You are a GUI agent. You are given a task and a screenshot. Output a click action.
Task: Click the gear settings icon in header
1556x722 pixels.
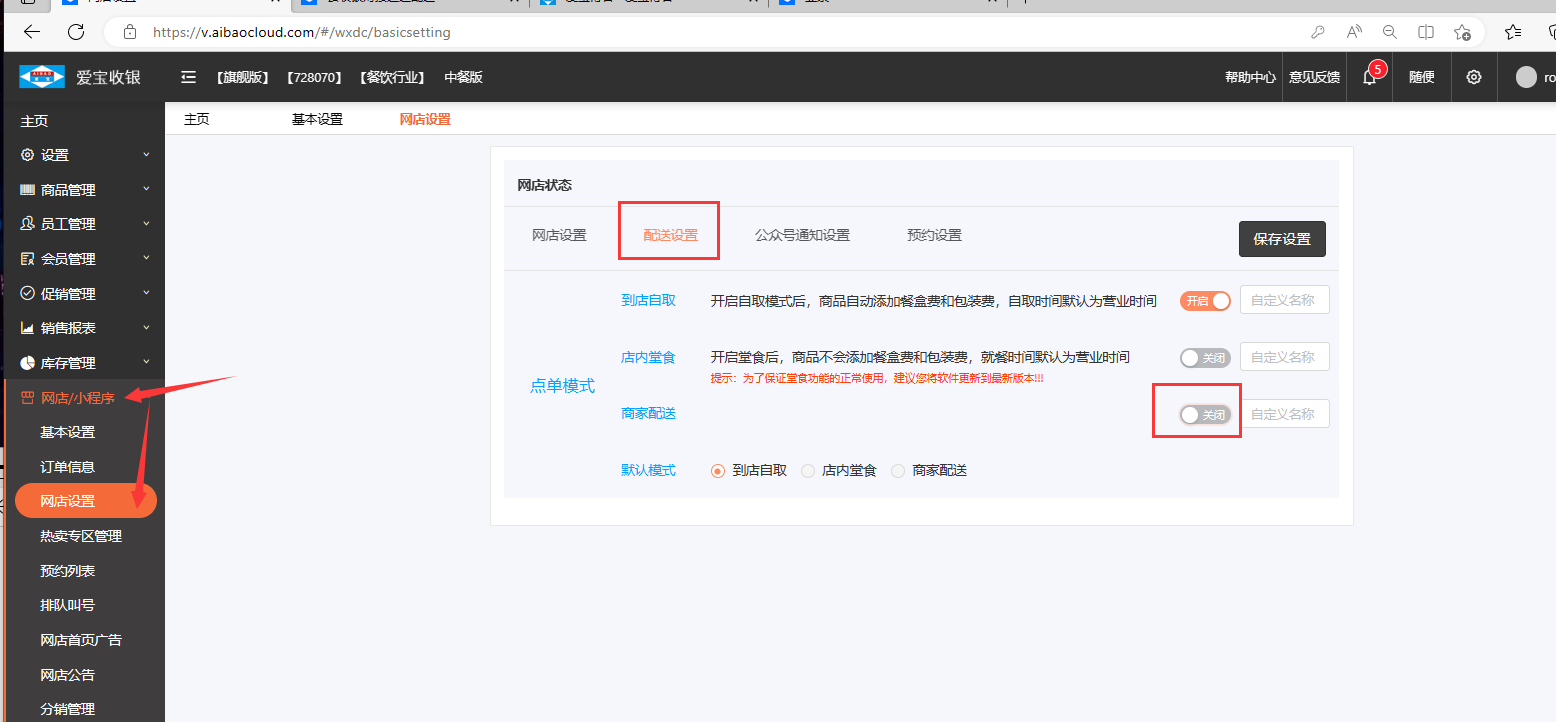pos(1473,77)
